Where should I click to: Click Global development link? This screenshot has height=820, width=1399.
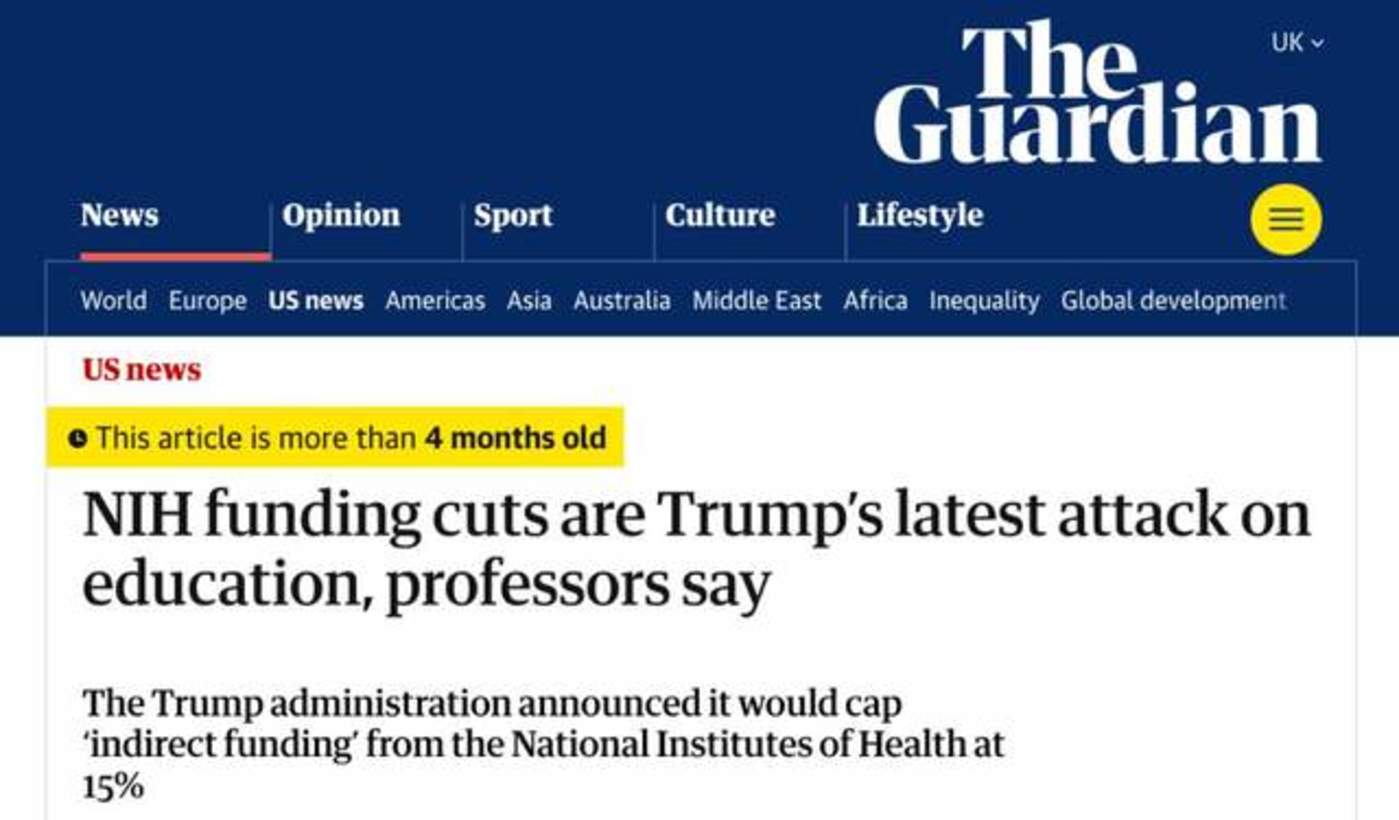pos(1173,300)
